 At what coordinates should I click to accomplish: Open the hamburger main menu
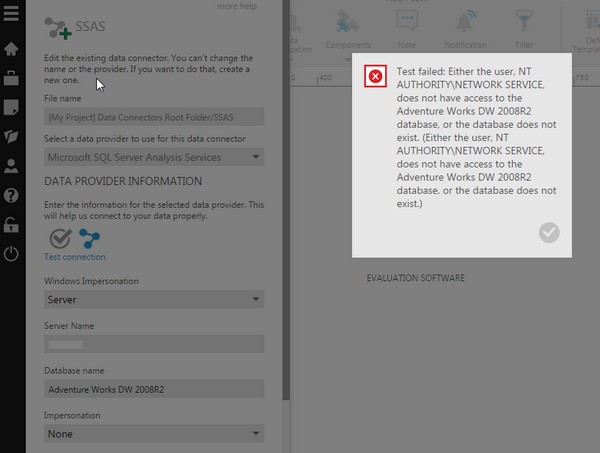11,15
